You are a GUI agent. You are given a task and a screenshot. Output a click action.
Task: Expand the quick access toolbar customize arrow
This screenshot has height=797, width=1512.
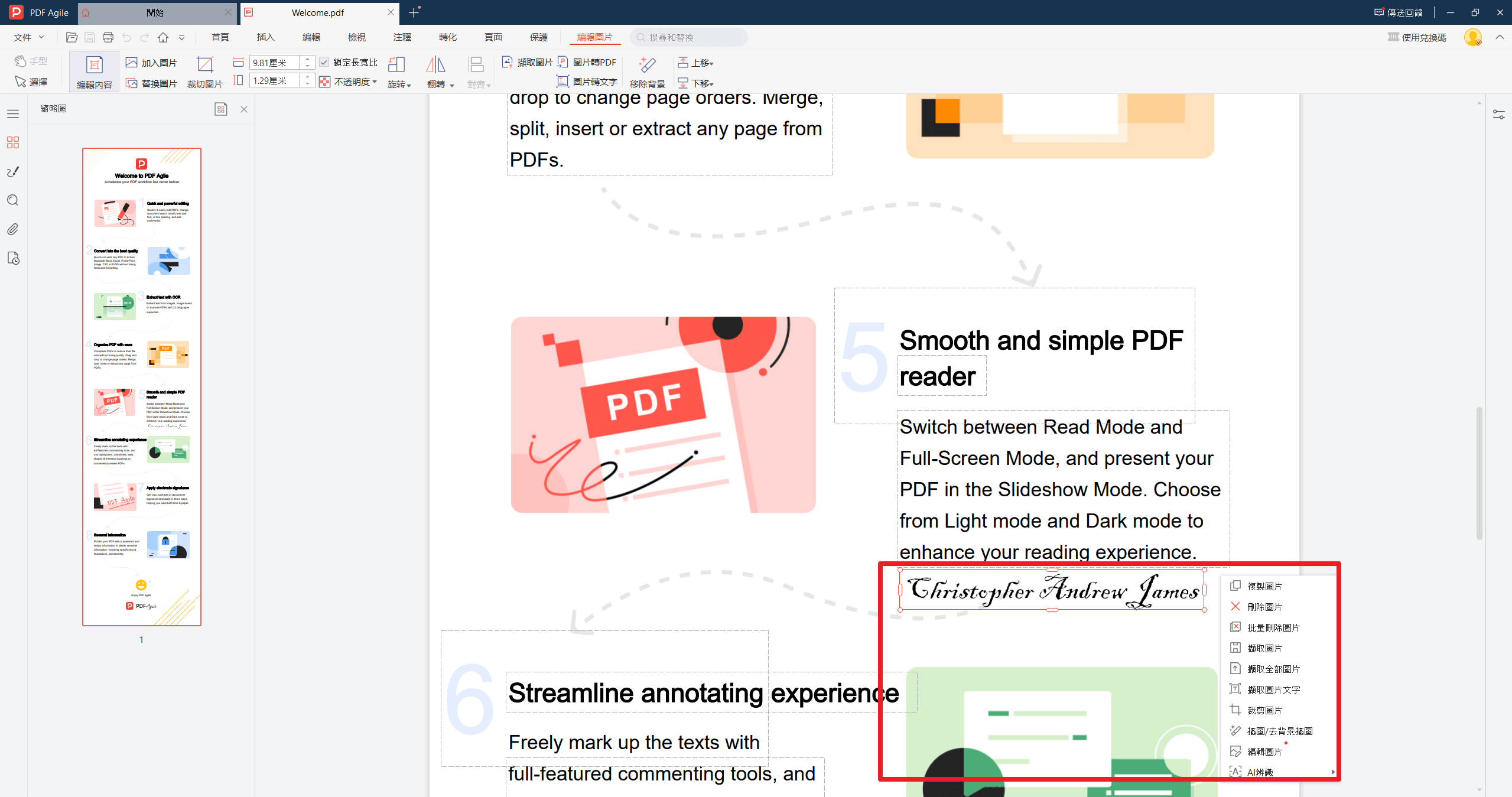point(182,37)
